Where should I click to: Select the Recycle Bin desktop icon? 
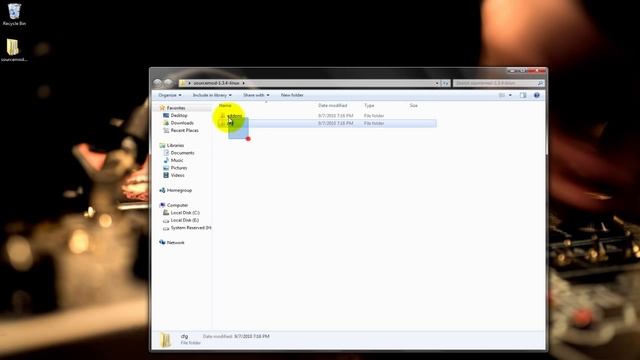(x=14, y=15)
